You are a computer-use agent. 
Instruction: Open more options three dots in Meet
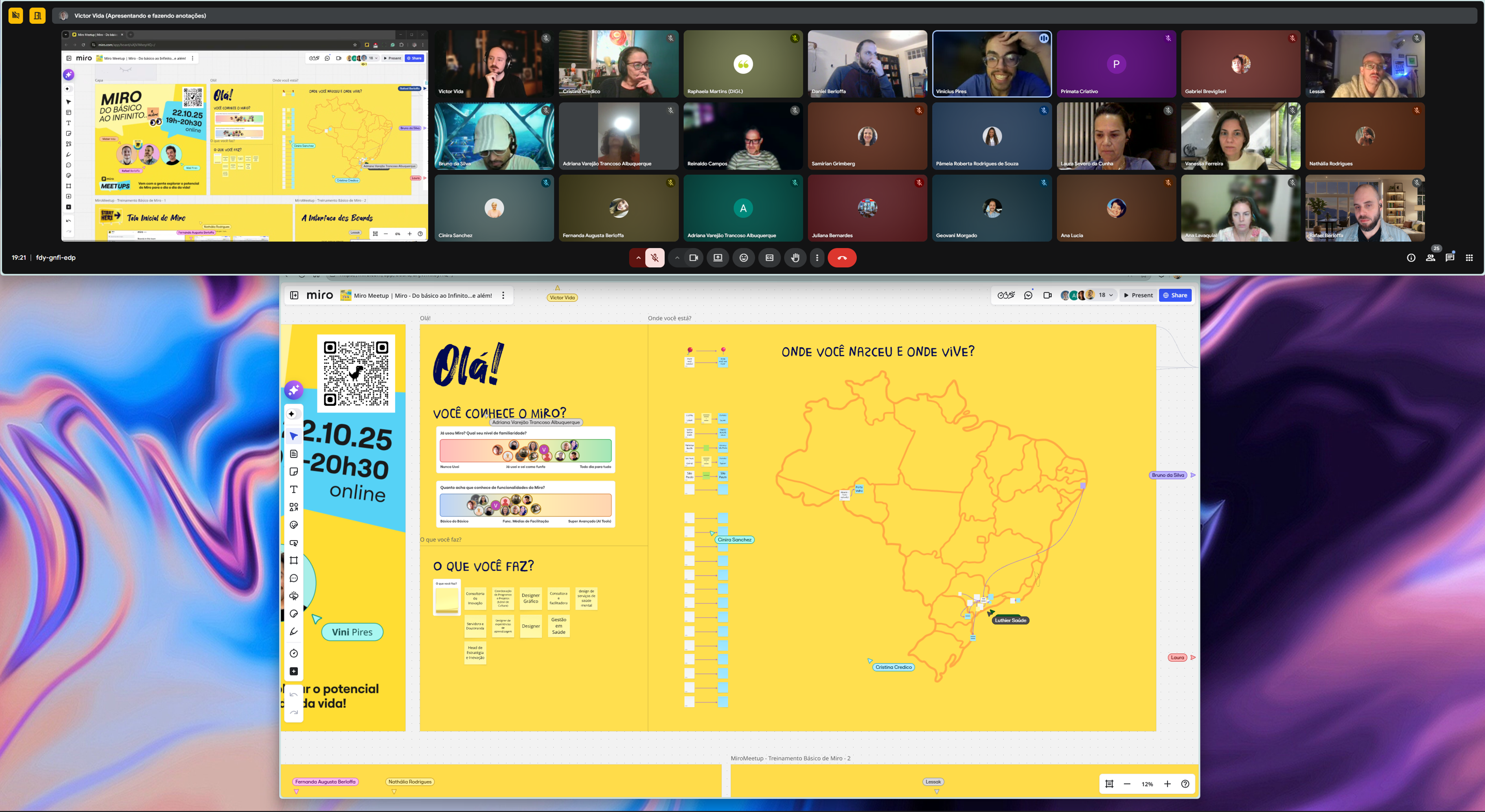[817, 257]
